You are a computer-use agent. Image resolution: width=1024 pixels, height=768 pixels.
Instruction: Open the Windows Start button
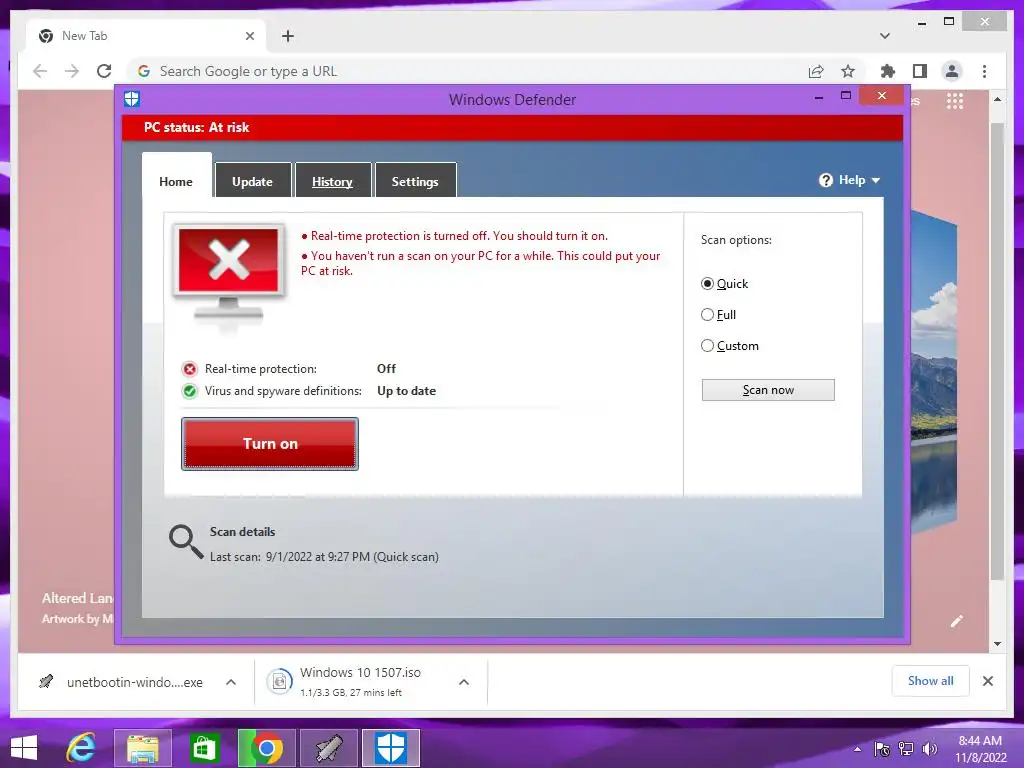tap(24, 748)
